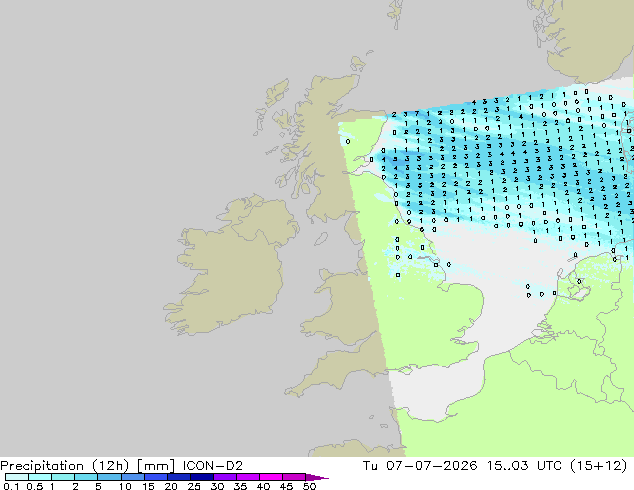The width and height of the screenshot is (634, 490).
Task: Click the 5–10 mm legend swatch
Action: point(109,477)
